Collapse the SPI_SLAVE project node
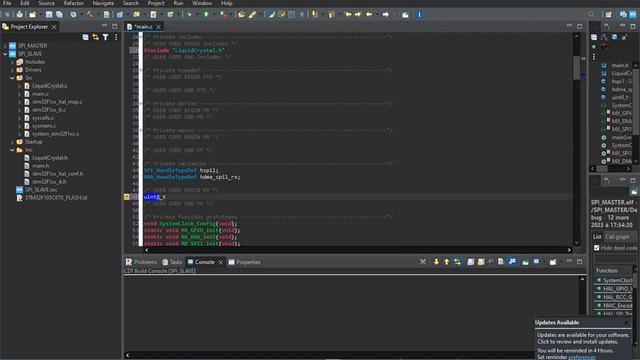The image size is (640, 360). tap(5, 53)
